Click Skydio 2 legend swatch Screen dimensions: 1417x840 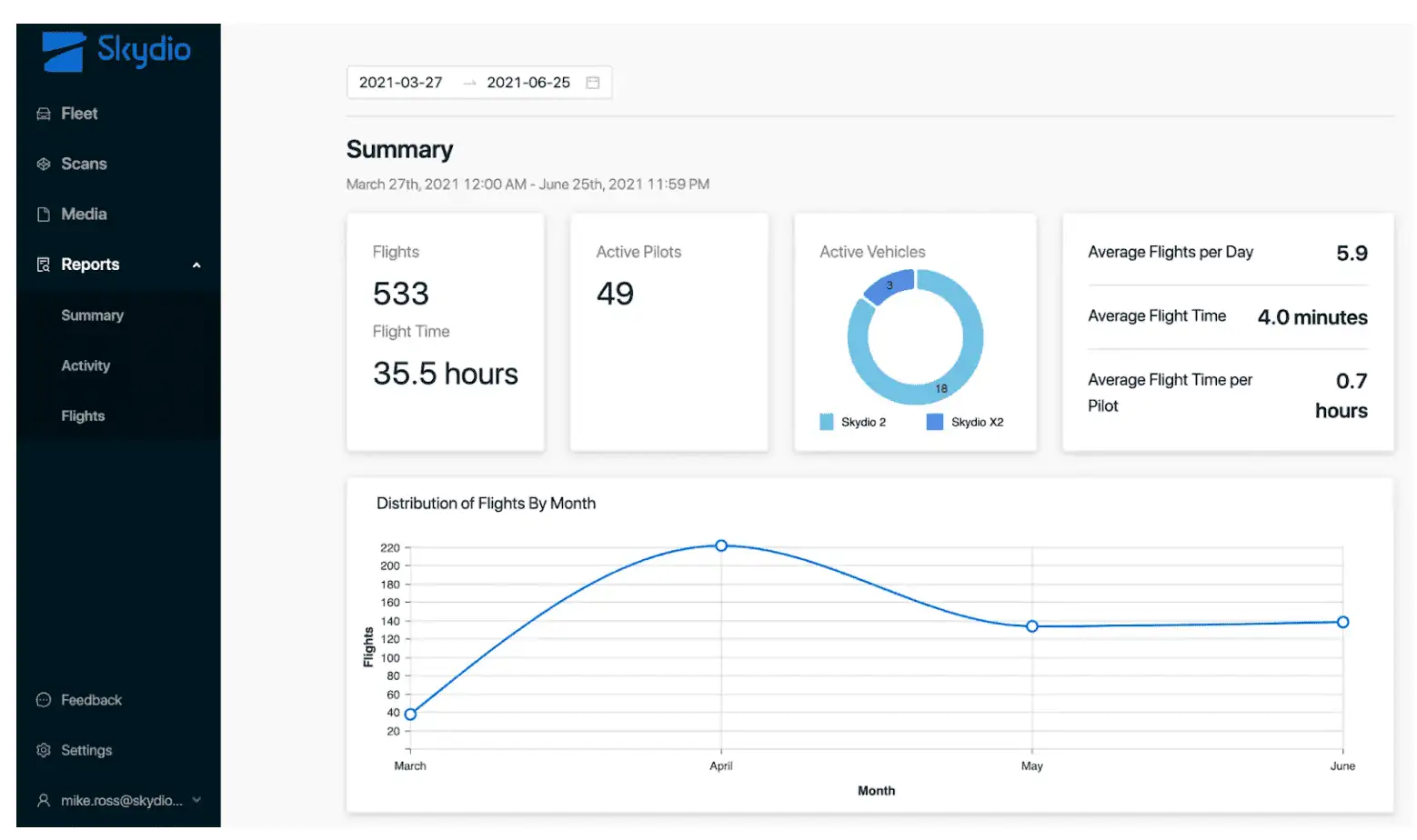tap(827, 422)
